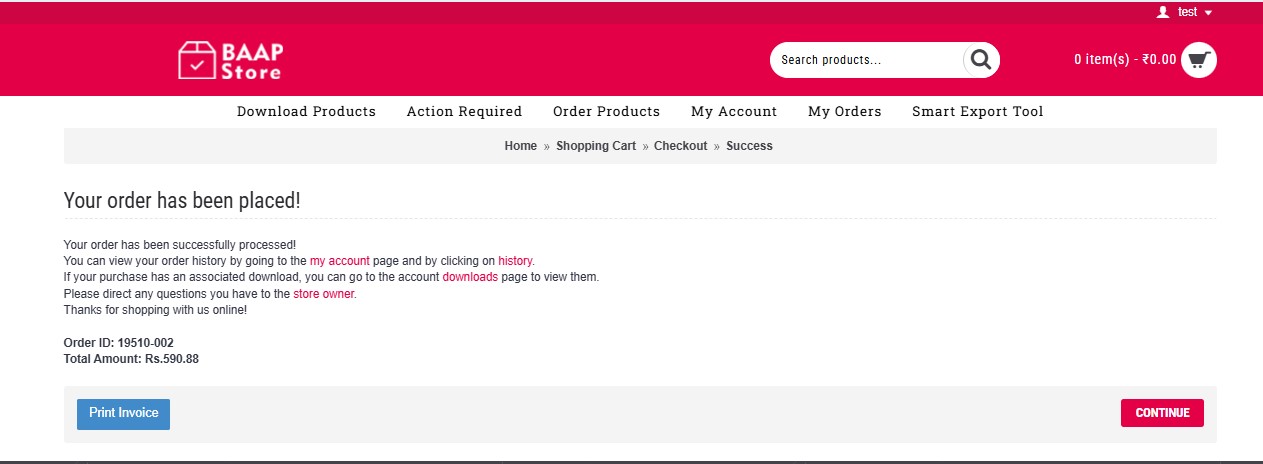Screen dimensions: 1263x464
Task: Click the Checkout breadcrumb link
Action: (x=680, y=146)
